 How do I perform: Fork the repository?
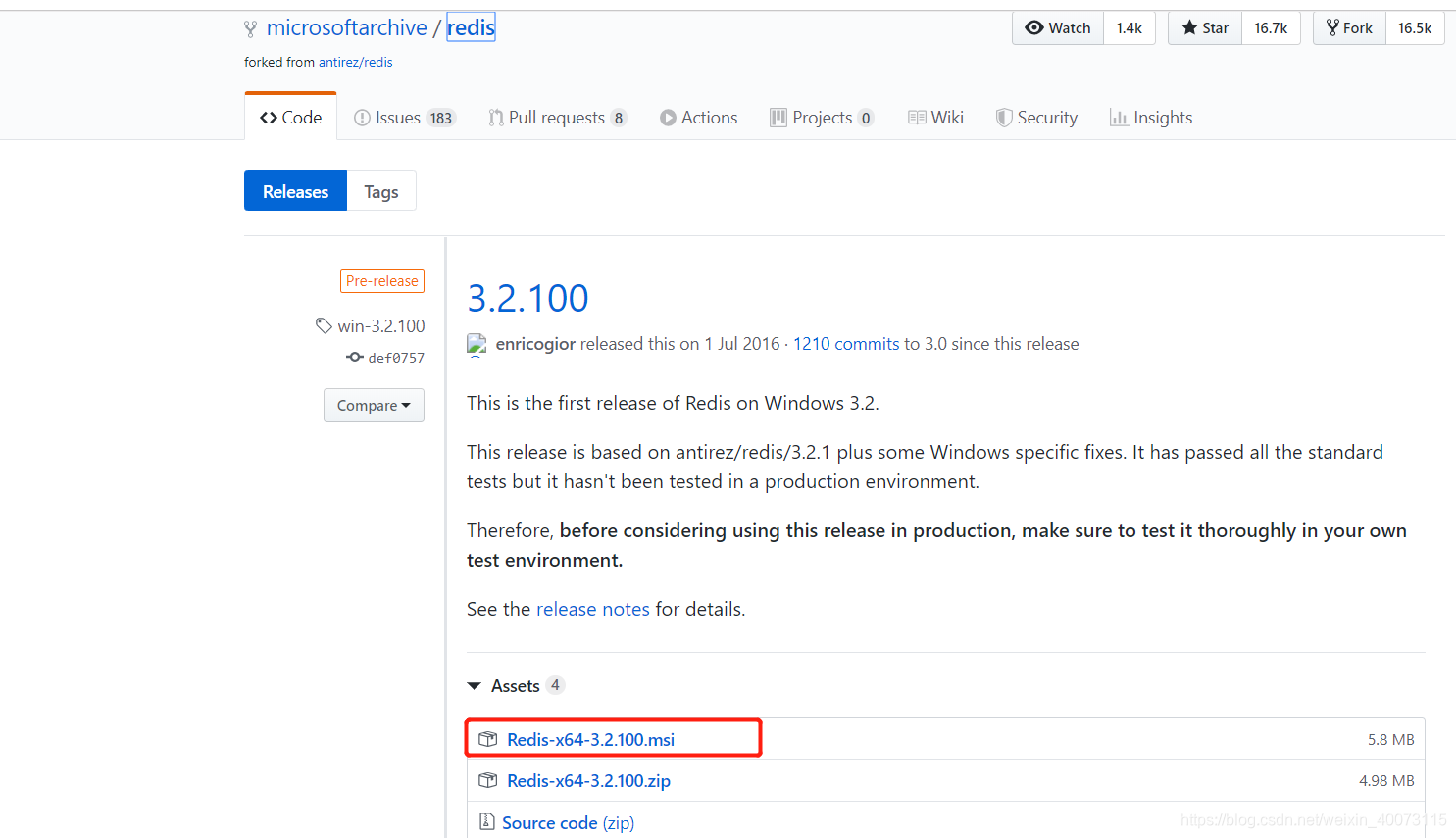coord(1349,28)
